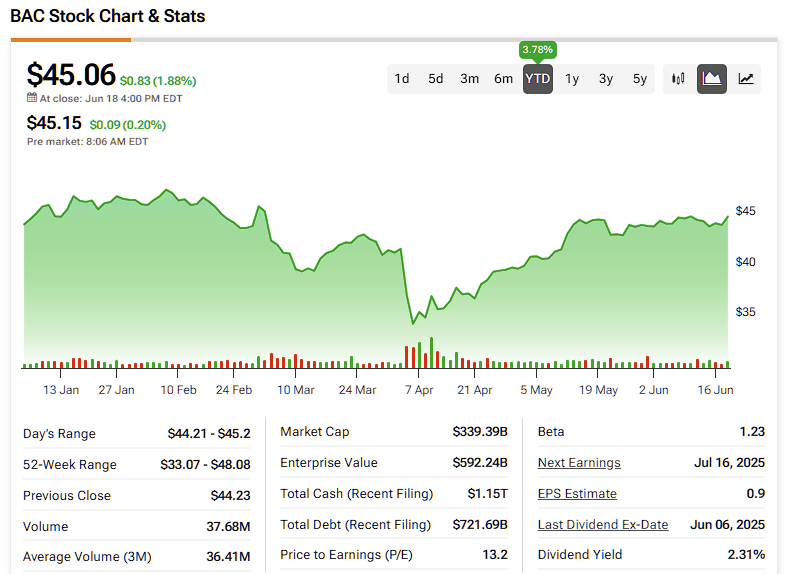Screen dimensions: 786x574
Task: Click the $35 price axis label
Action: tap(745, 312)
